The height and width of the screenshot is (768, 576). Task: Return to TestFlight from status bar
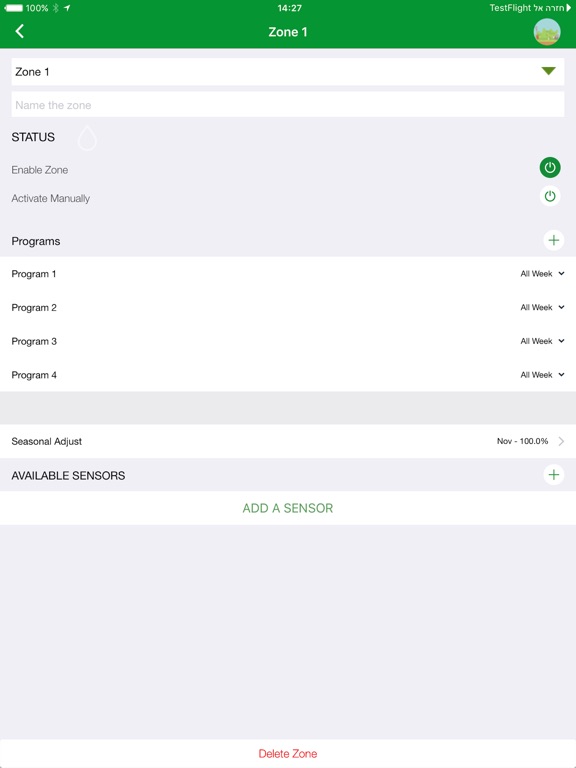point(530,8)
